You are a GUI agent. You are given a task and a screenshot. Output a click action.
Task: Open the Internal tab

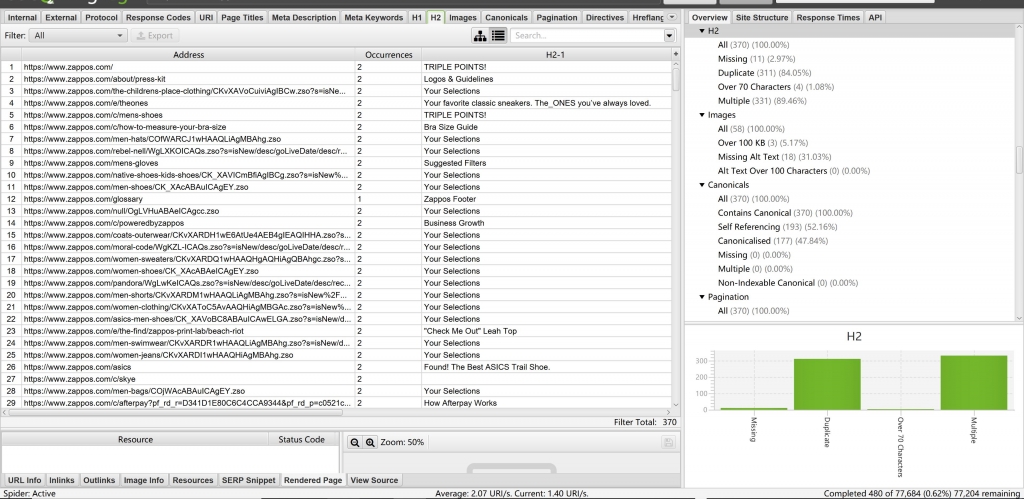(23, 18)
